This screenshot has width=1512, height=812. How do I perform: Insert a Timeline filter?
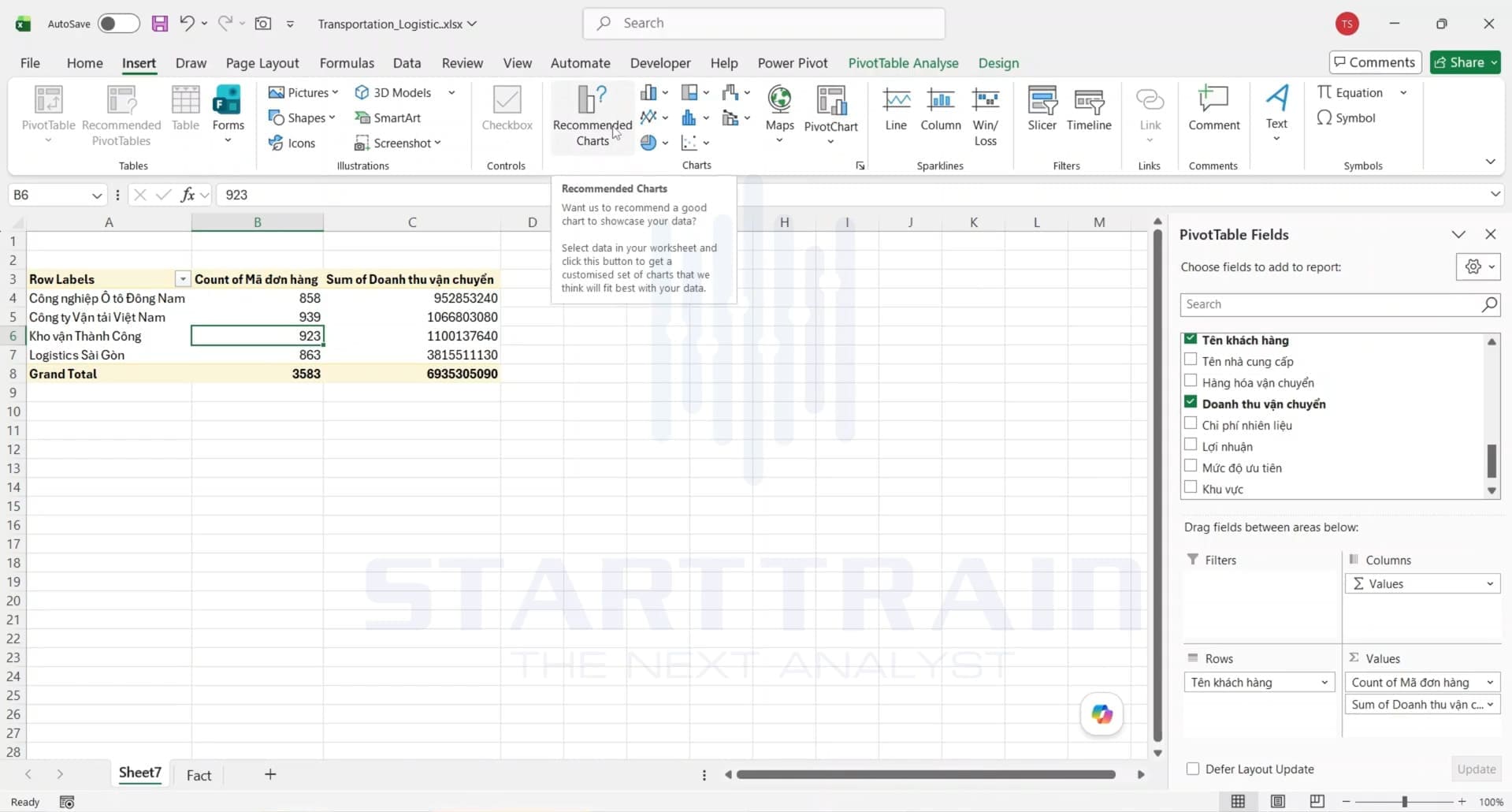[1089, 109]
